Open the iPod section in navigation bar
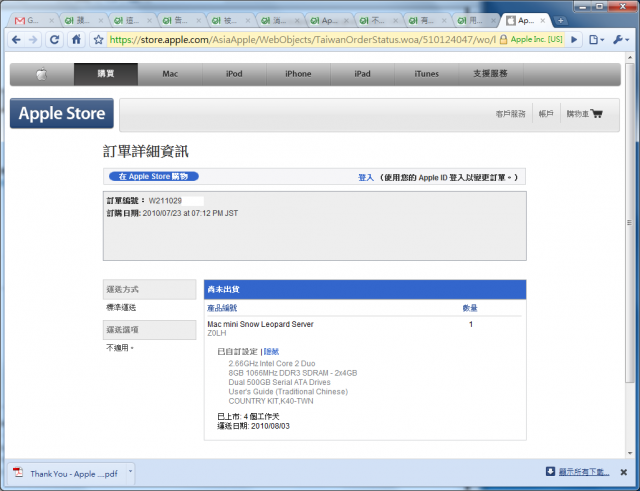This screenshot has height=491, width=640. tap(234, 74)
